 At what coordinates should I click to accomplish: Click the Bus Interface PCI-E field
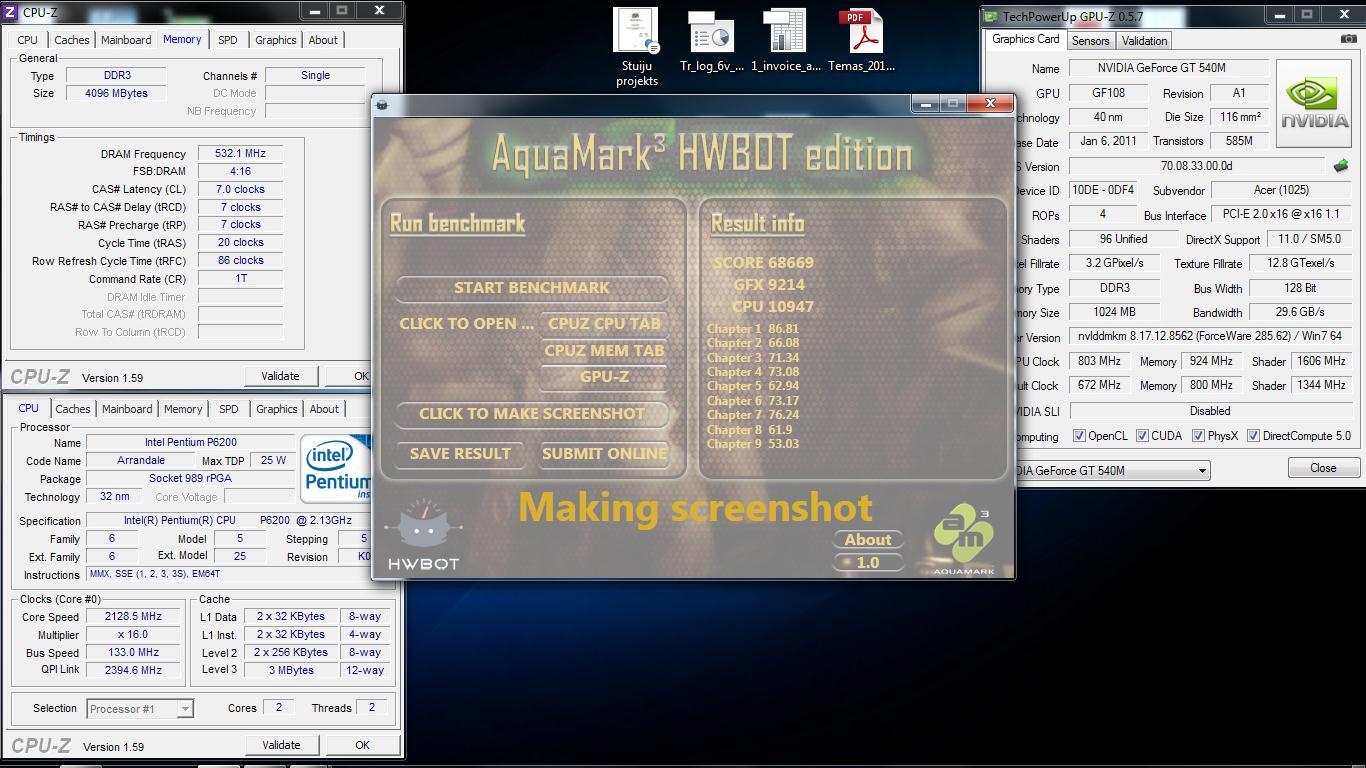[x=1281, y=215]
